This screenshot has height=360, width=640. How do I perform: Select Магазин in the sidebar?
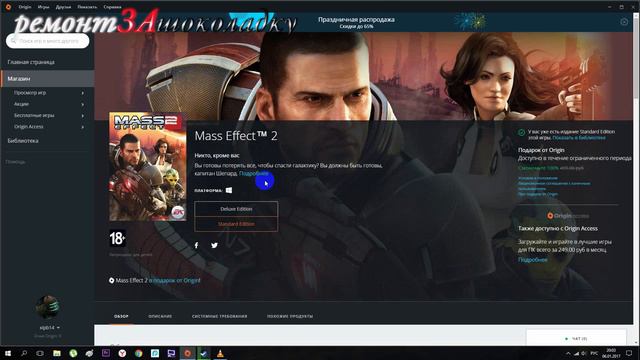coord(47,78)
